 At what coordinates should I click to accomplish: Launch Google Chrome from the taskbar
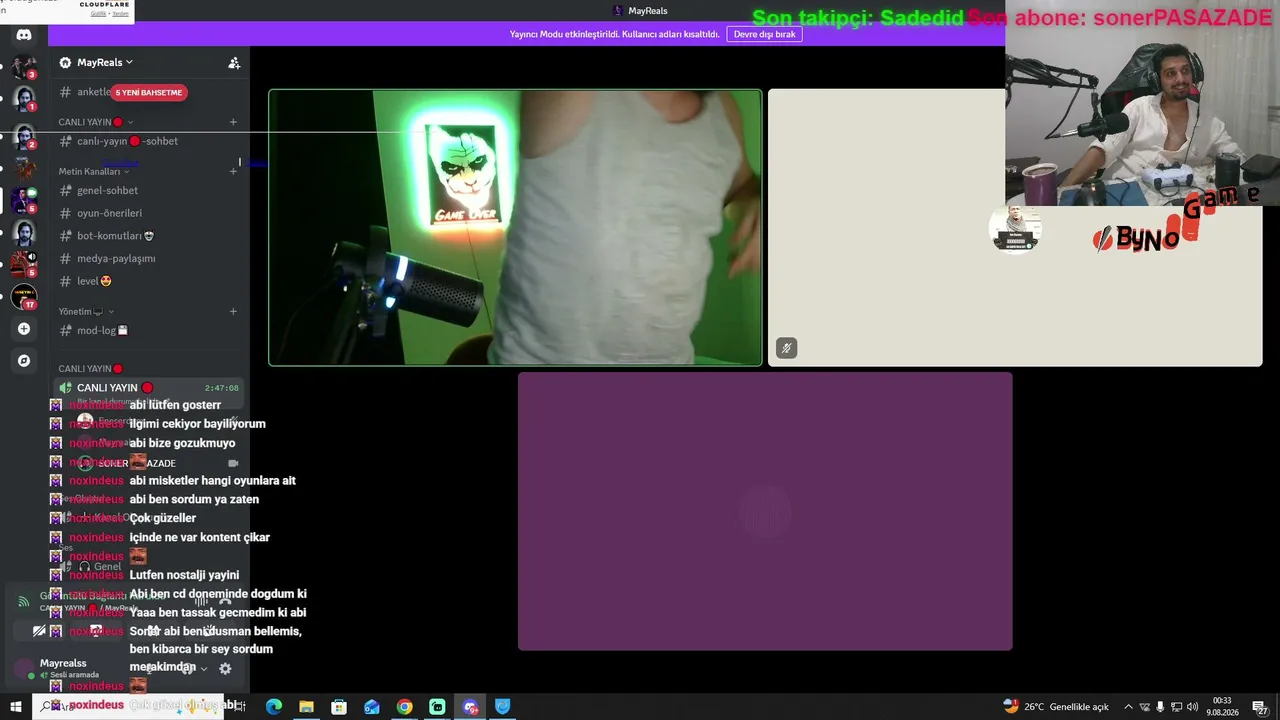[404, 707]
